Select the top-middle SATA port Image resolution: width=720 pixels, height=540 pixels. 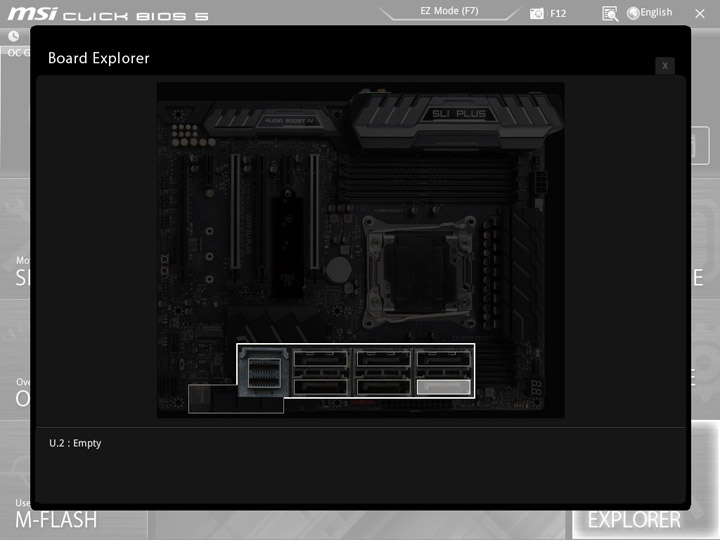point(383,358)
